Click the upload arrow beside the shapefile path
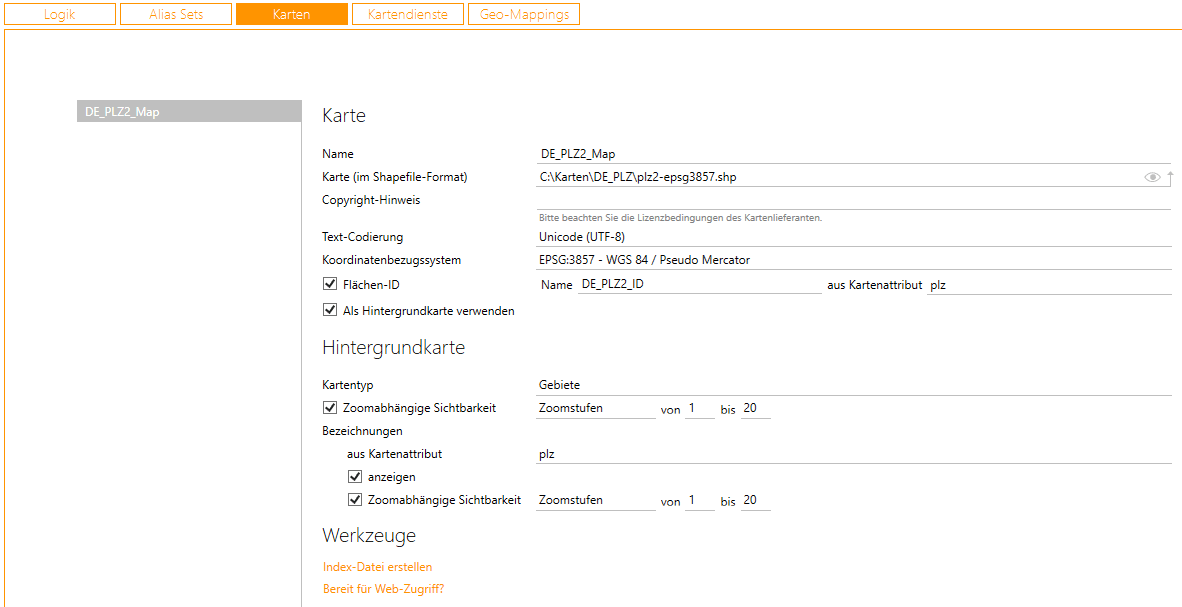The image size is (1182, 607). pyautogui.click(x=1169, y=177)
